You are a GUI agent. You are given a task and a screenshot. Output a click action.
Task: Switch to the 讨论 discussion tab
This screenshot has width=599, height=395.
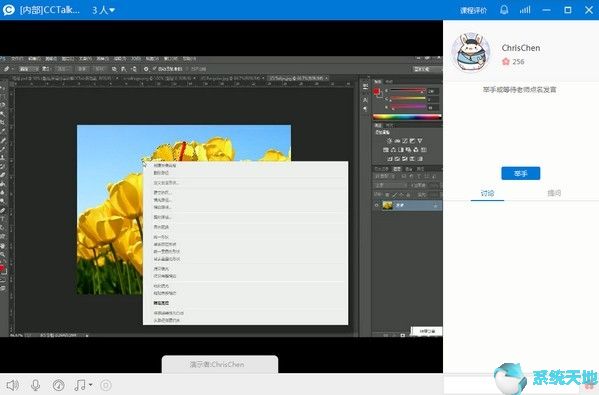(487, 193)
